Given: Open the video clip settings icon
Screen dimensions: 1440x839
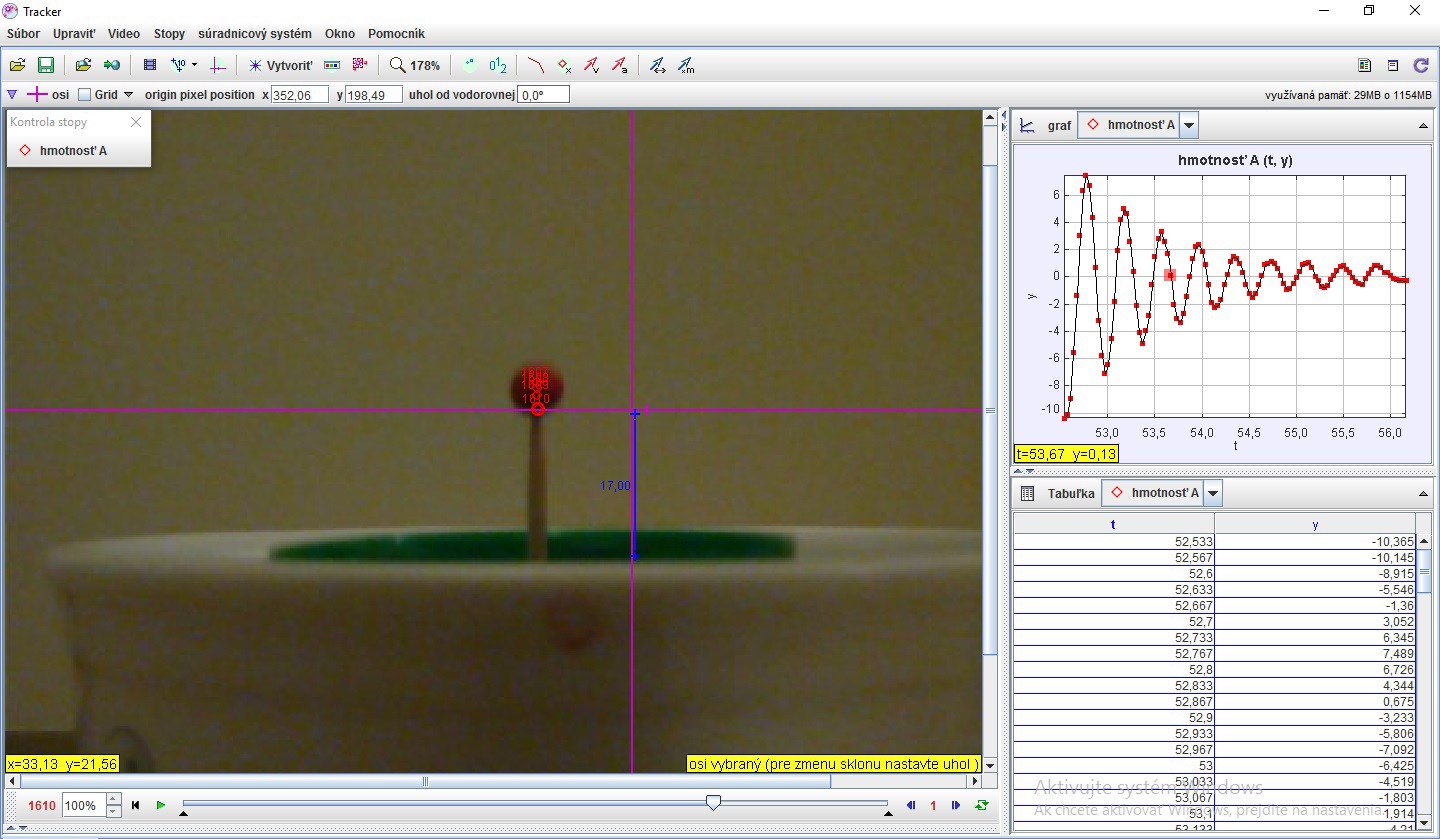Looking at the screenshot, I should click(150, 65).
